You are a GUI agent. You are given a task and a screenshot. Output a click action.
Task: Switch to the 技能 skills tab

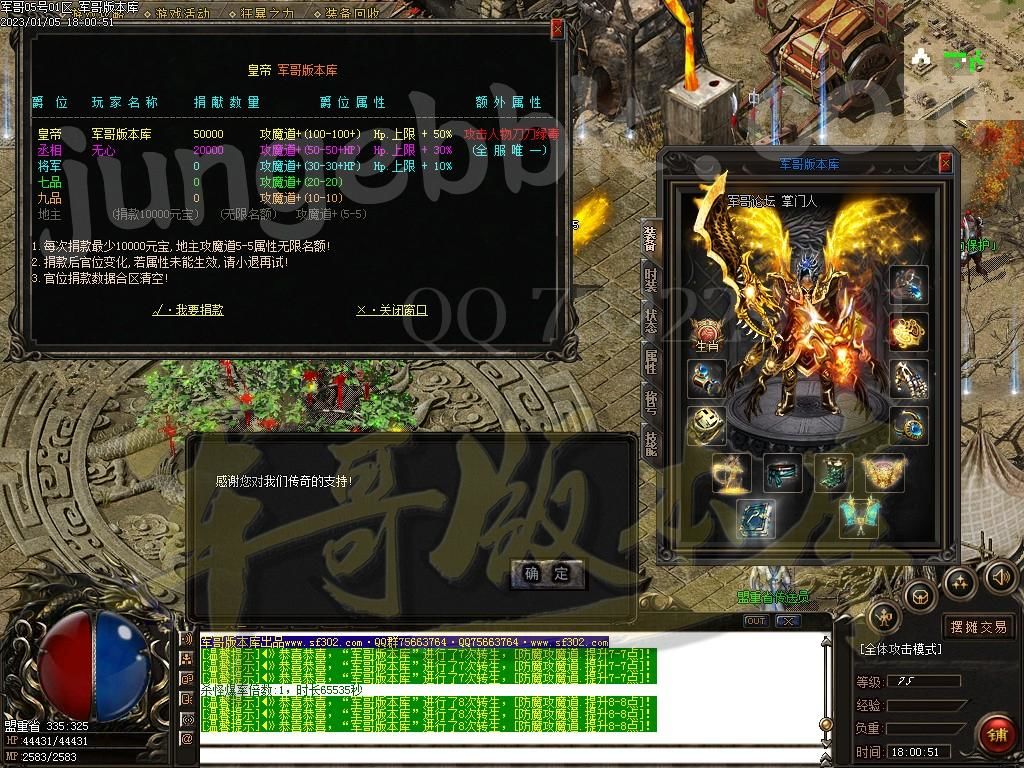coord(650,444)
